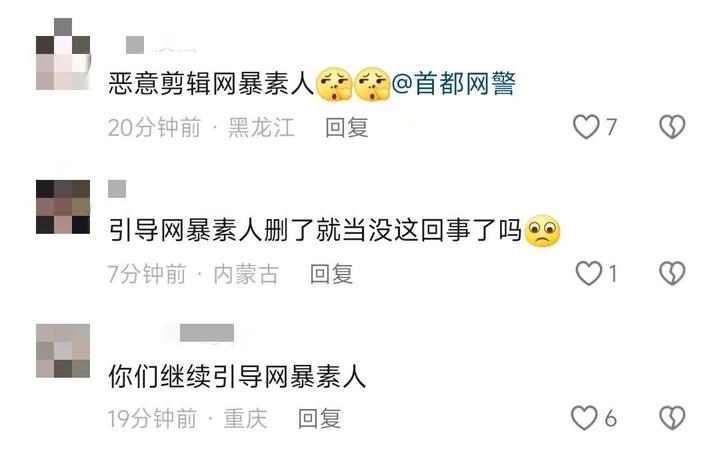
Task: Dislike the 你们继续引导网暴素人 comment
Action: (672, 418)
